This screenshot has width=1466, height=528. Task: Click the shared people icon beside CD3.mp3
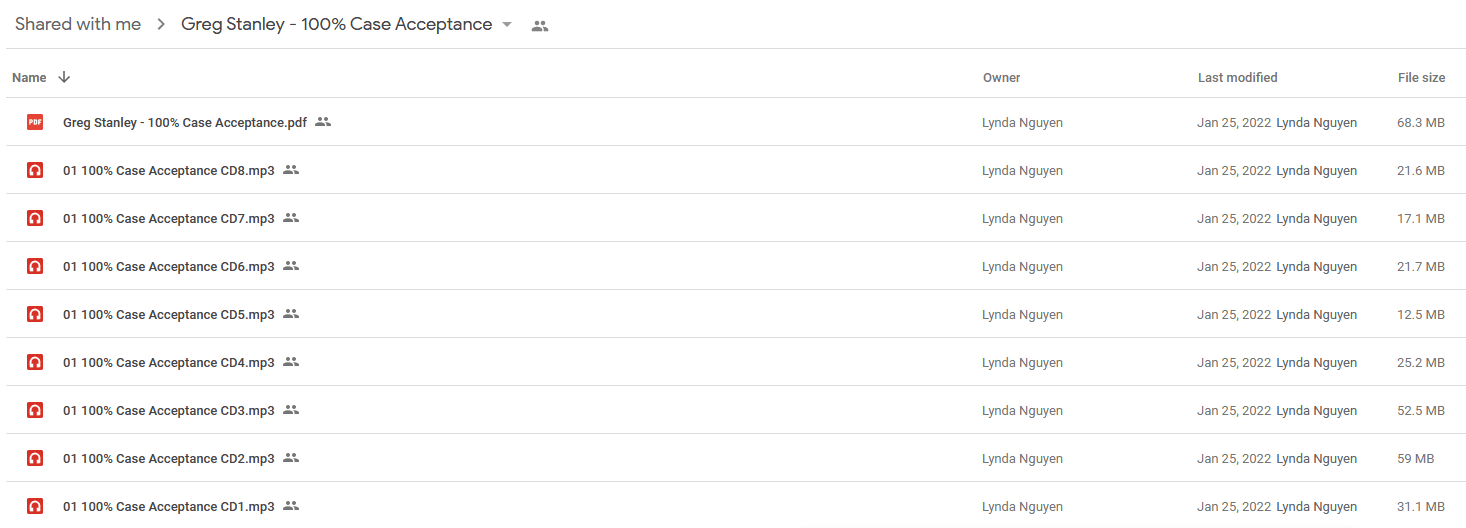point(291,410)
